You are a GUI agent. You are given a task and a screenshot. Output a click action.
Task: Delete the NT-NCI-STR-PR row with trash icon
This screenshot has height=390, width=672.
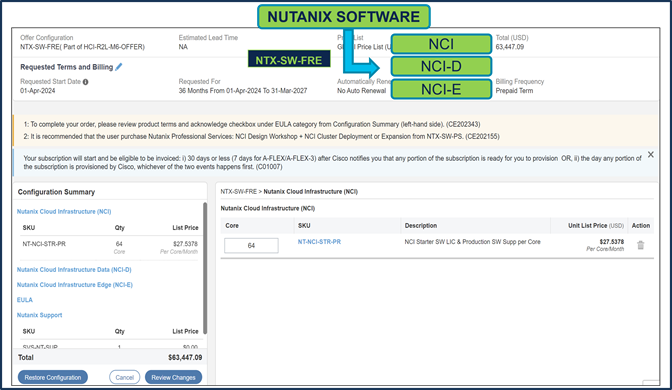641,245
